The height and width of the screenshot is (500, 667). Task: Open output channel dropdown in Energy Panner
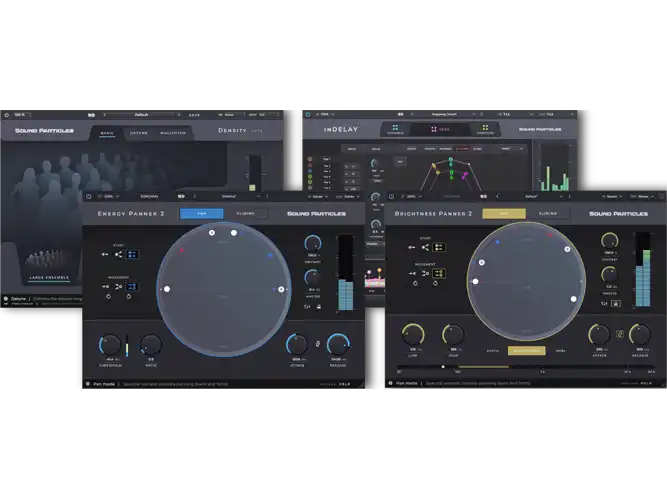pos(348,197)
